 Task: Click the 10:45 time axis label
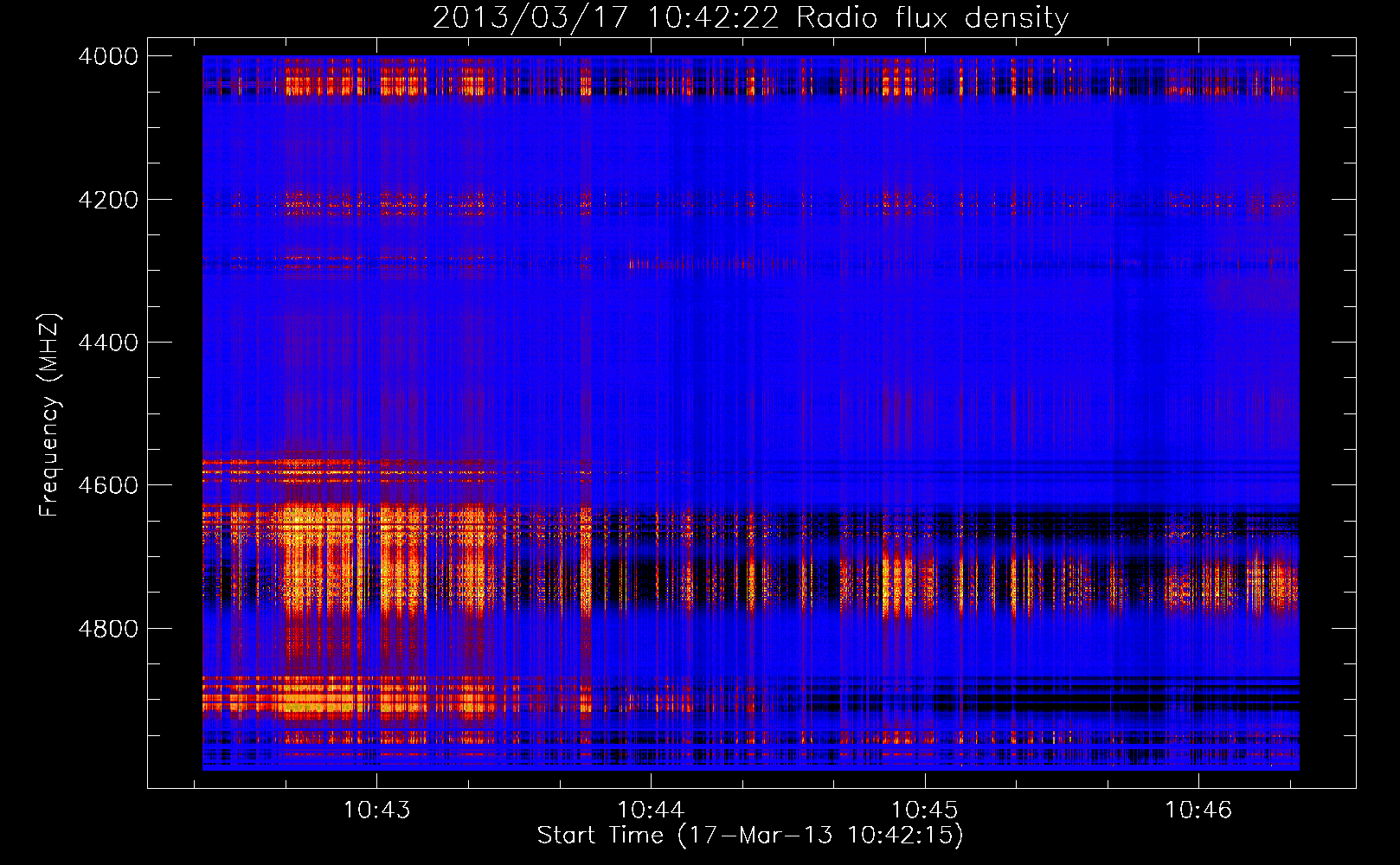pyautogui.click(x=925, y=811)
